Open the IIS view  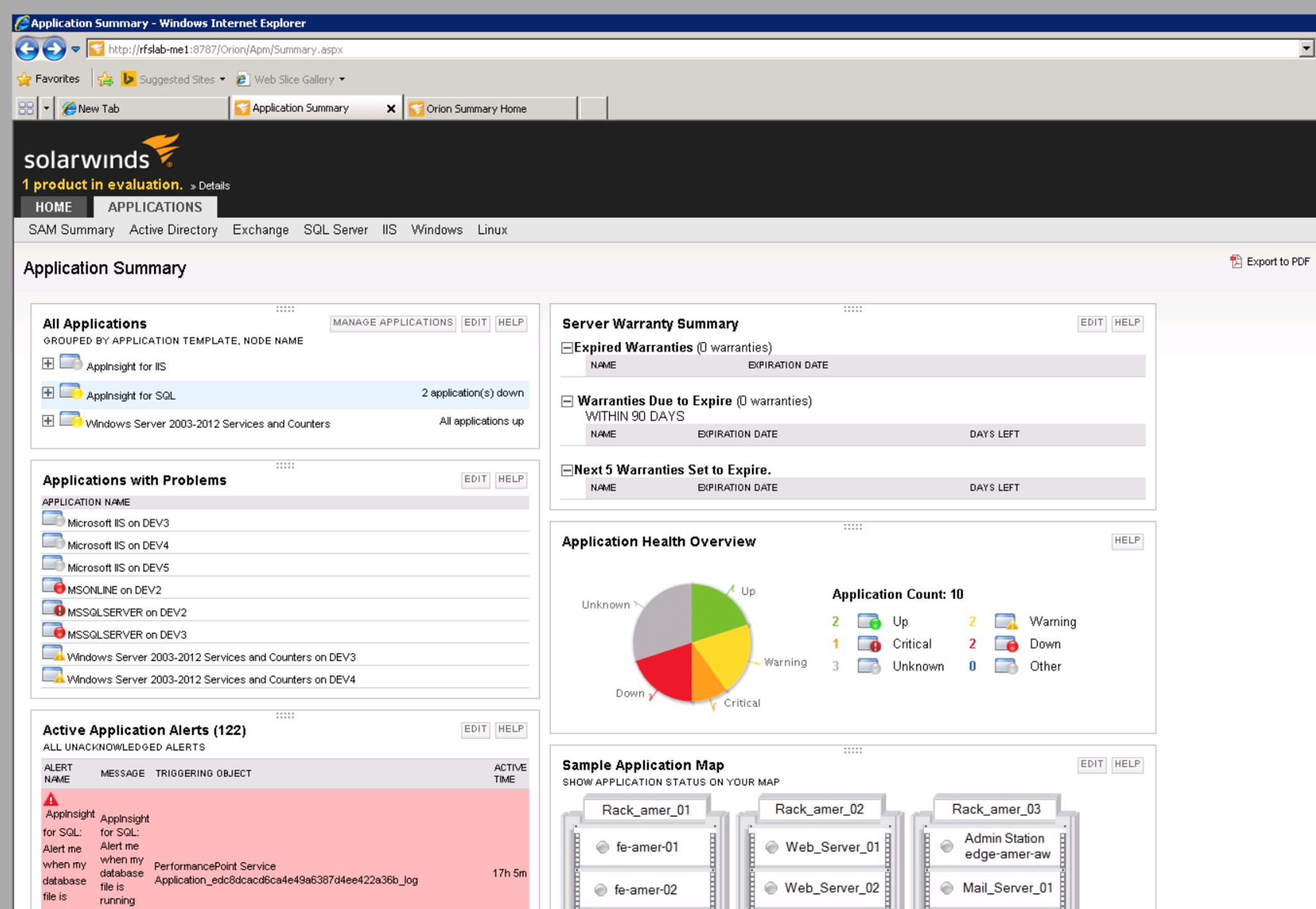click(x=390, y=230)
